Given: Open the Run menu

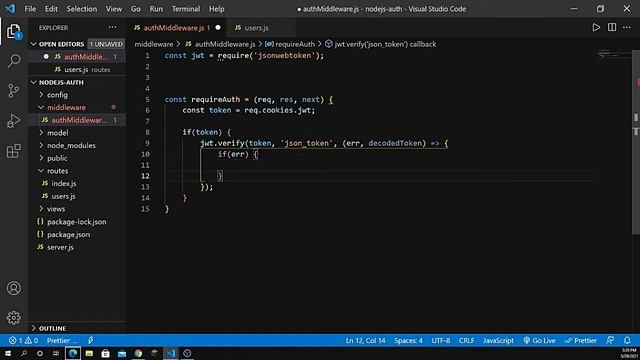Looking at the screenshot, I should tap(156, 9).
